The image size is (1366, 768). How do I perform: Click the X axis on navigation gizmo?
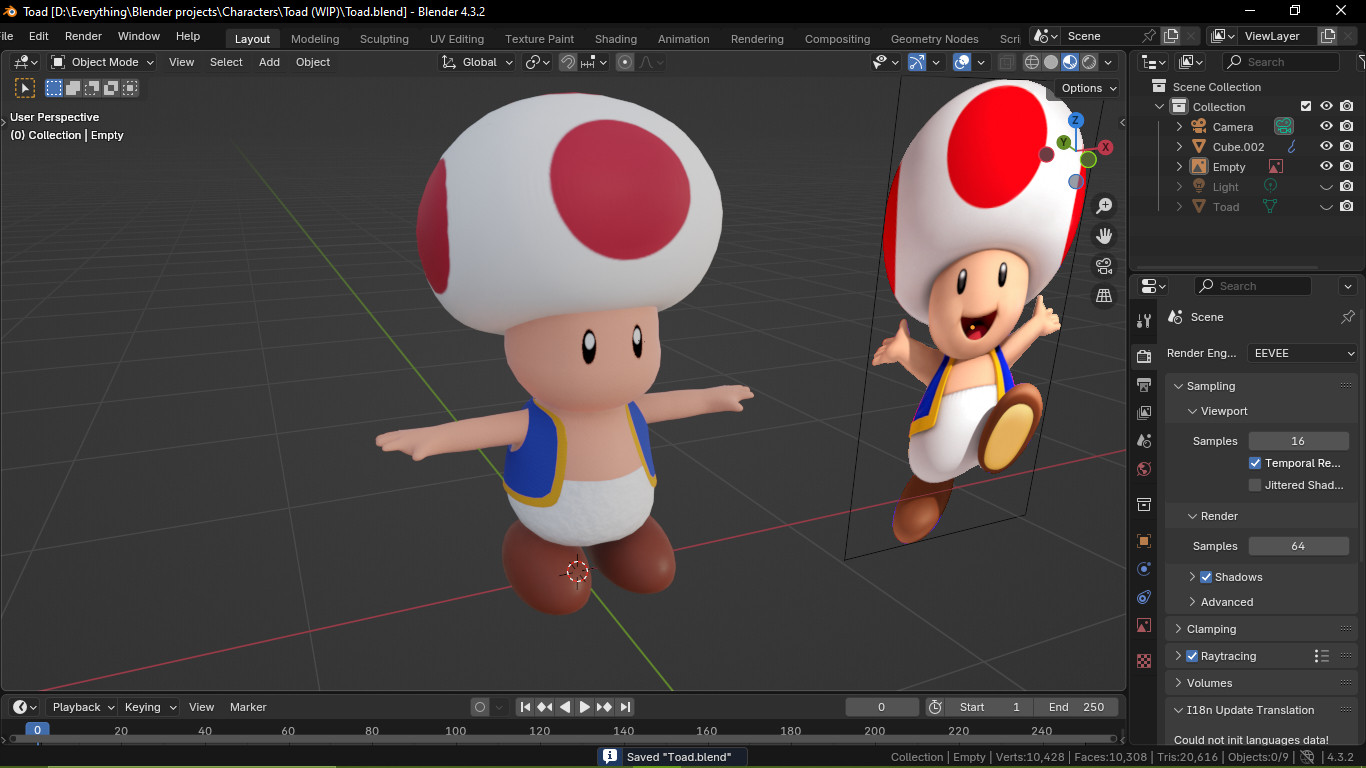point(1106,147)
